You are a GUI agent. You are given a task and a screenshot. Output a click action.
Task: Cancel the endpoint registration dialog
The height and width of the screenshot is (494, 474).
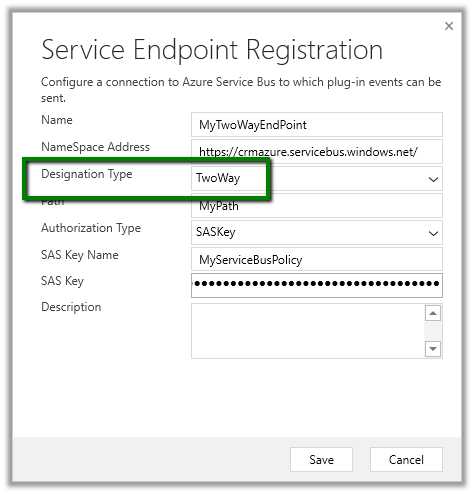click(406, 459)
